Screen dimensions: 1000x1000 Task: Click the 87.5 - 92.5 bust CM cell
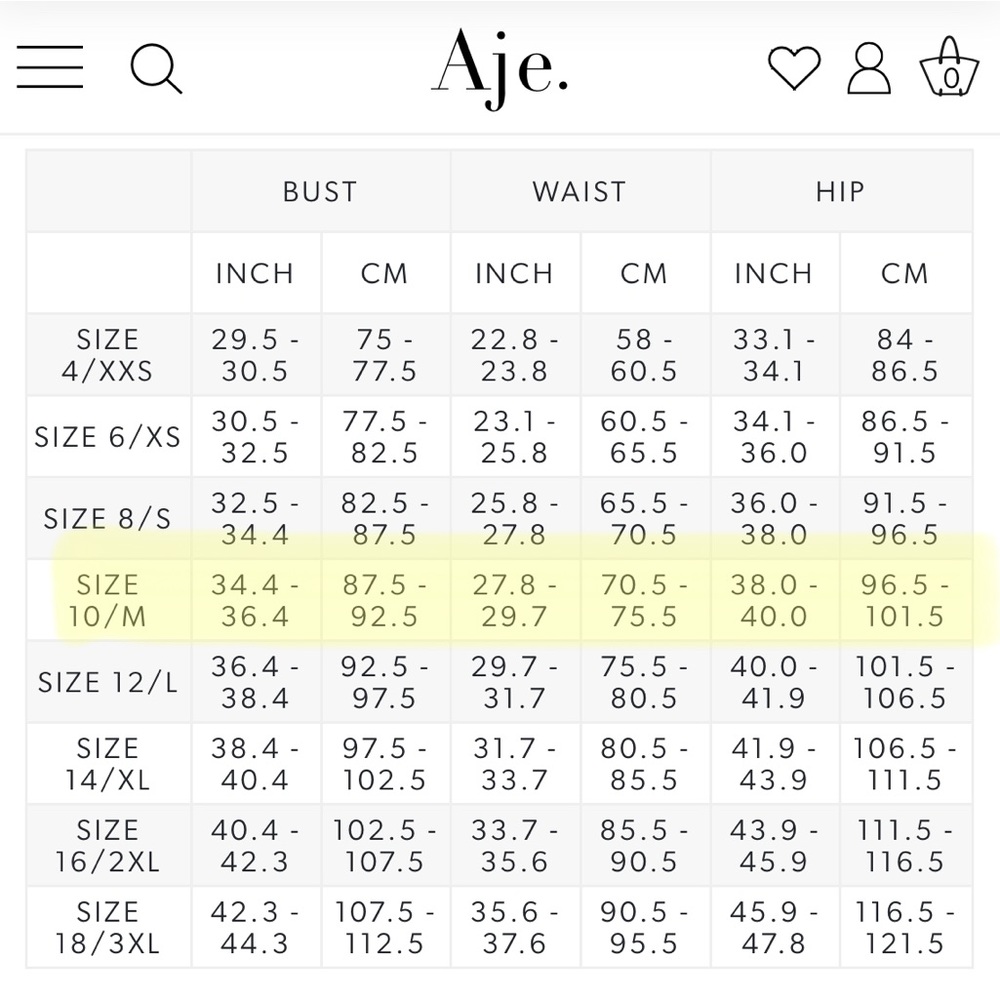[x=385, y=600]
